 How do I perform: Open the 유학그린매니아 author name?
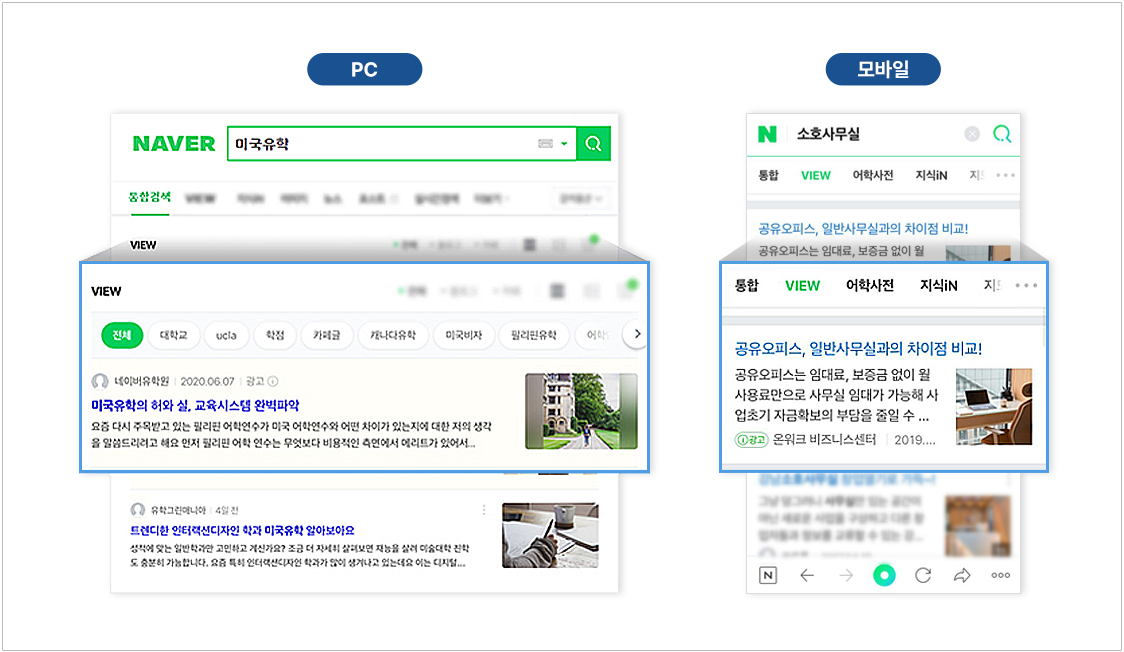pos(178,510)
